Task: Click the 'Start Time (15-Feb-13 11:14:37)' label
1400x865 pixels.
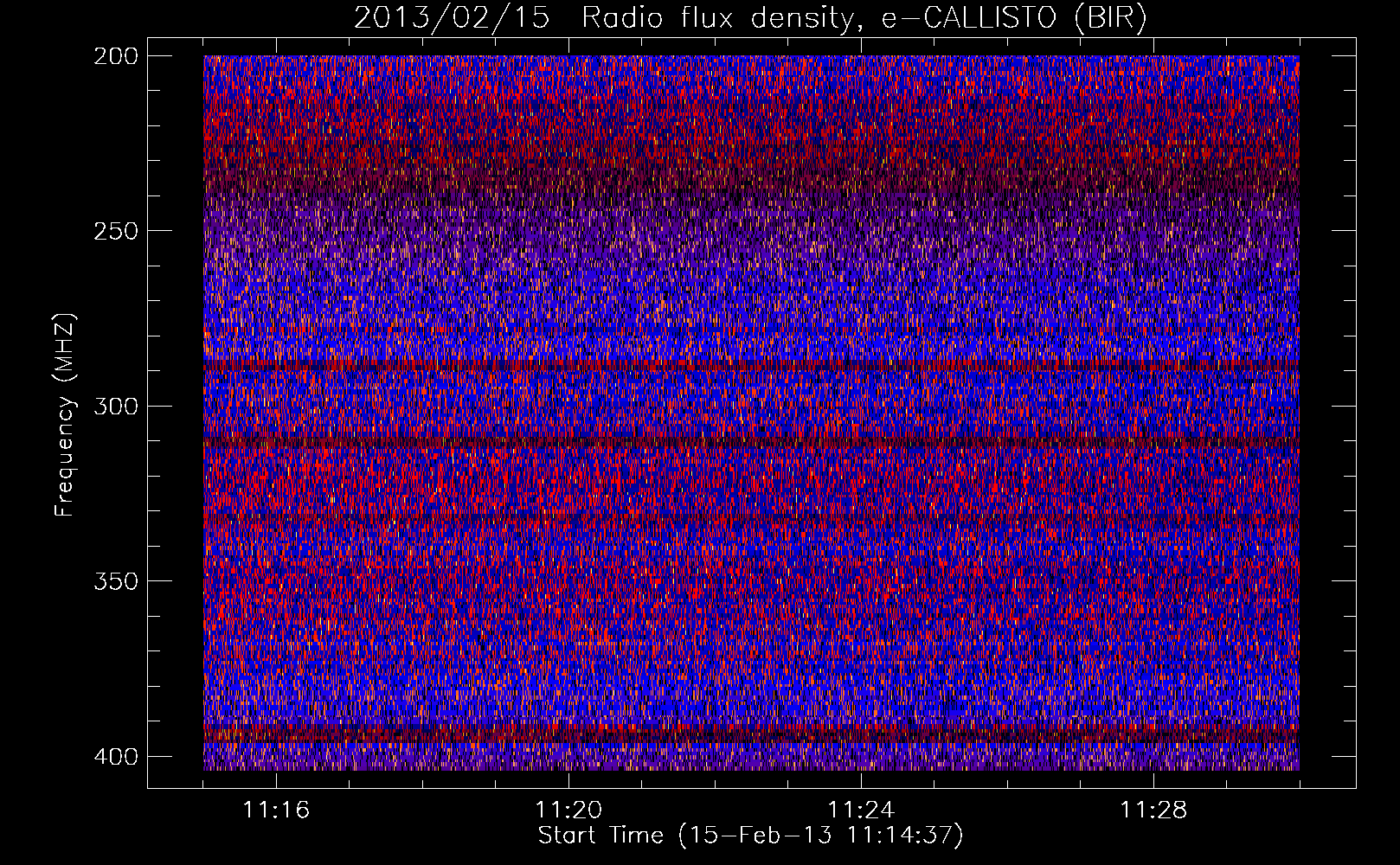Action: [x=750, y=836]
